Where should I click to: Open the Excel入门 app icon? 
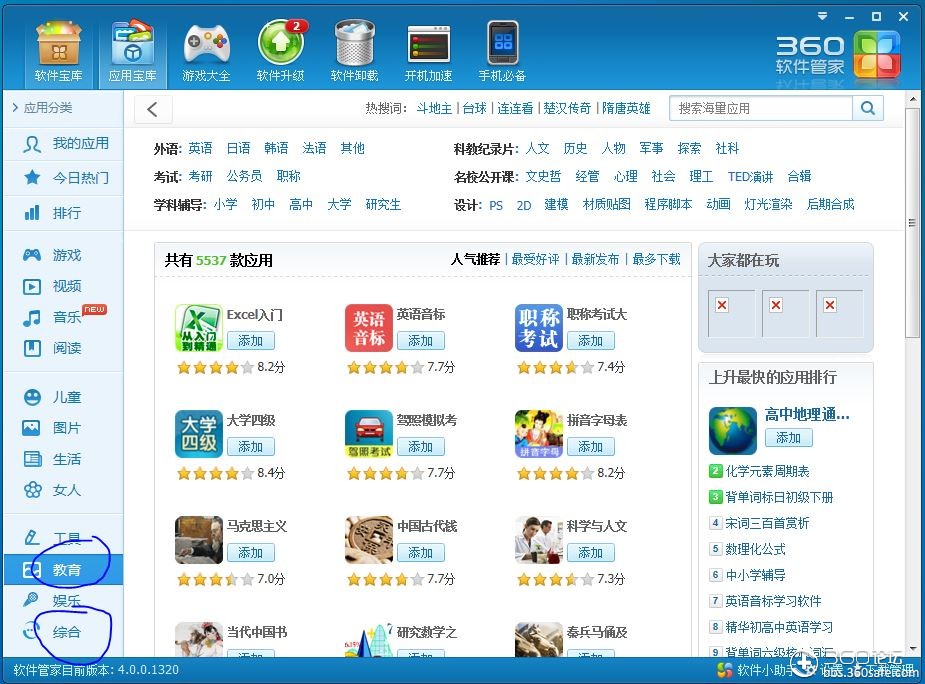pyautogui.click(x=199, y=328)
